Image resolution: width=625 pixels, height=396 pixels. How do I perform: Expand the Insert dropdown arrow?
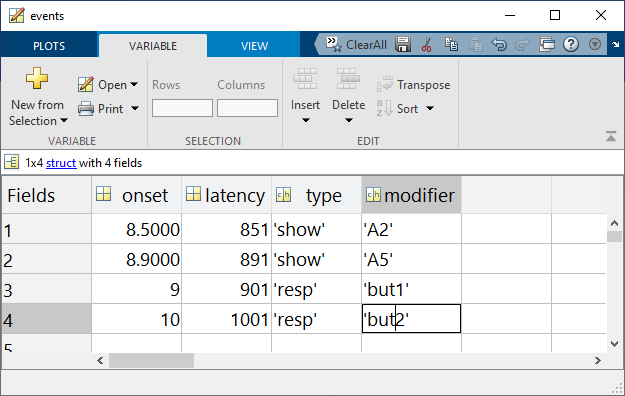tap(306, 120)
